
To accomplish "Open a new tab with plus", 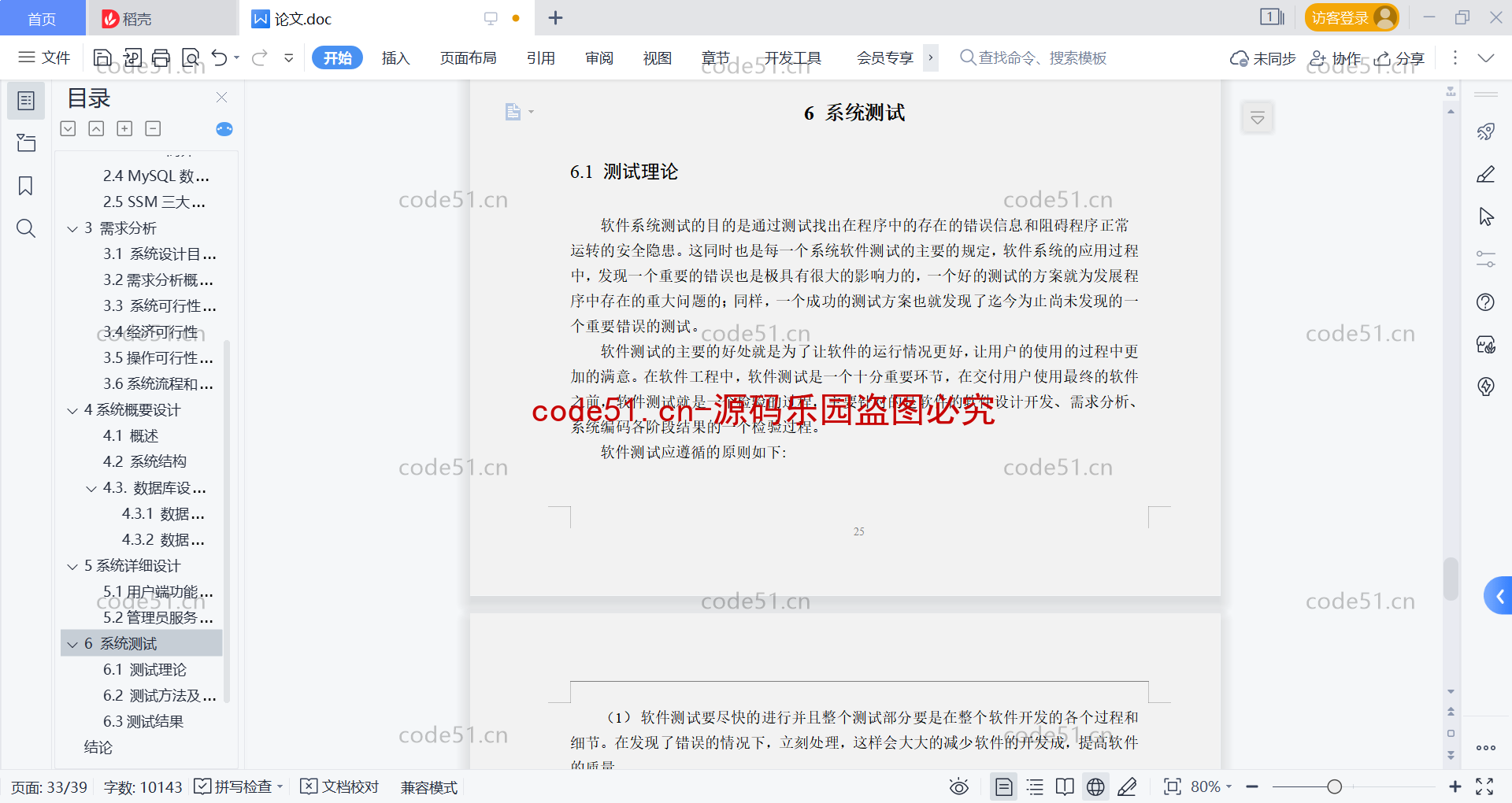I will coord(555,18).
